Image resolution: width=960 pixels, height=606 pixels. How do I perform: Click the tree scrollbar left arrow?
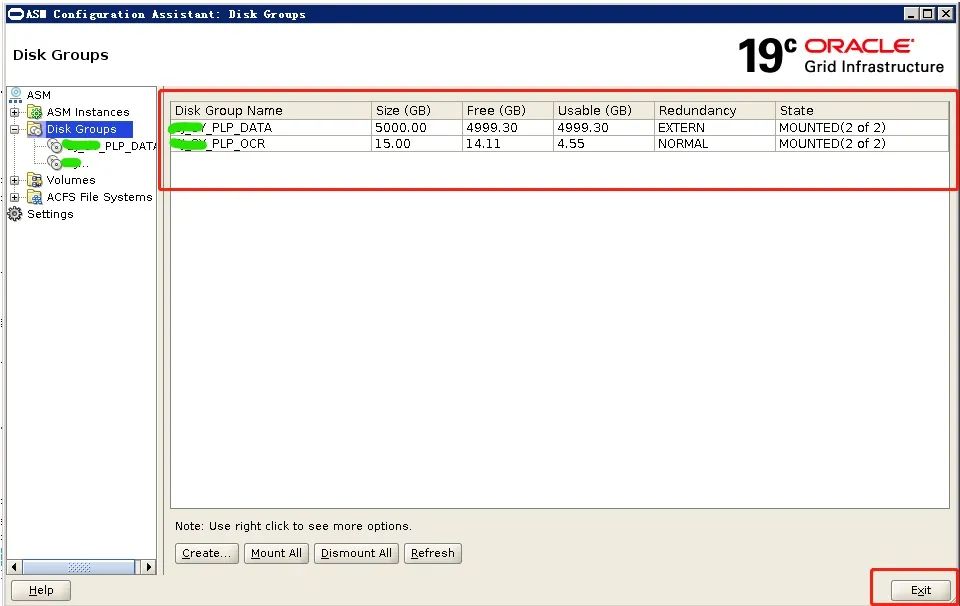pos(14,567)
